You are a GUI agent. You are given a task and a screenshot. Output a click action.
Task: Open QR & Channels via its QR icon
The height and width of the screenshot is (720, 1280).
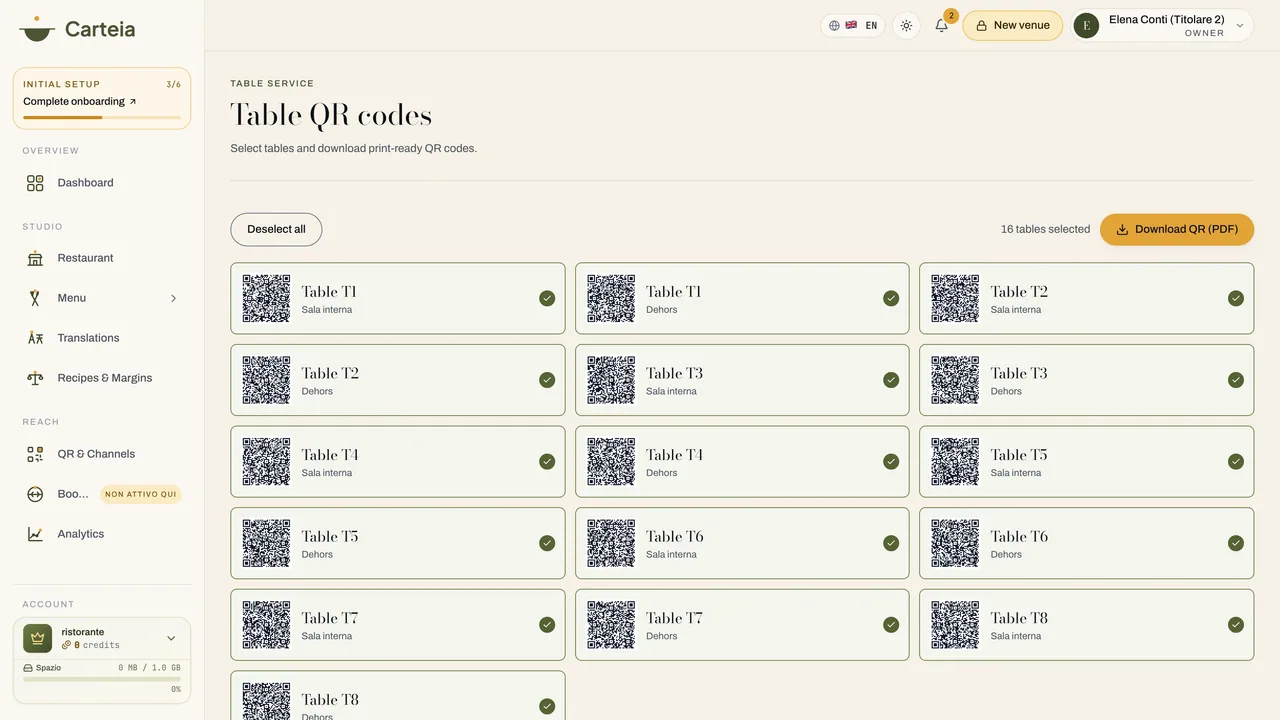(35, 454)
